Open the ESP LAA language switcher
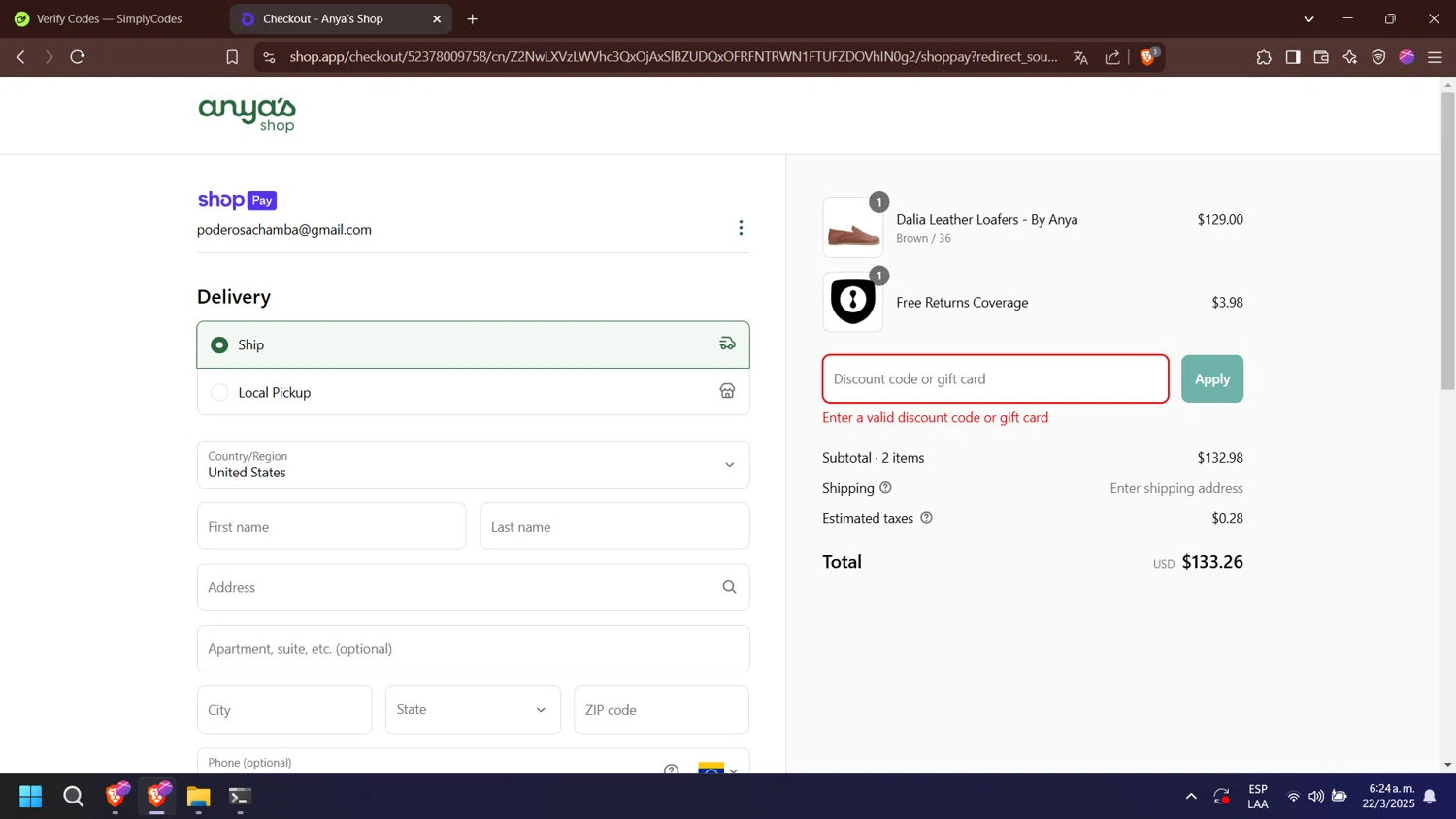 (x=1258, y=797)
